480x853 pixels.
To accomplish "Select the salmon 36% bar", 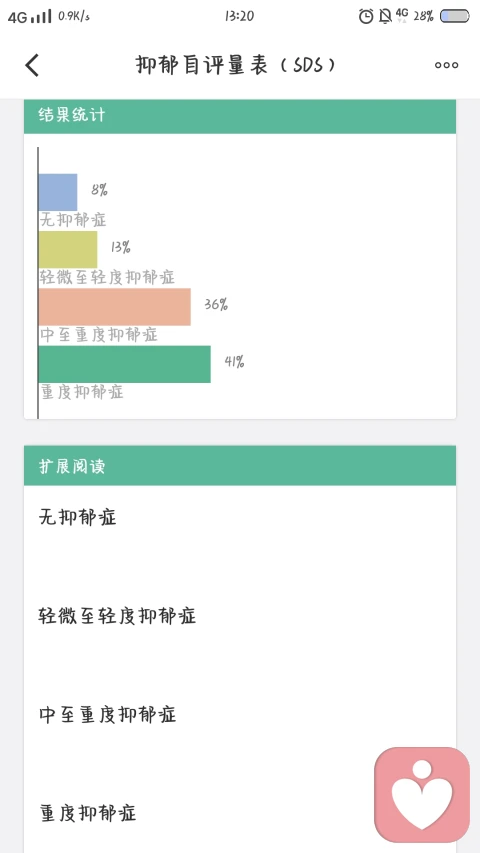I will coord(115,307).
